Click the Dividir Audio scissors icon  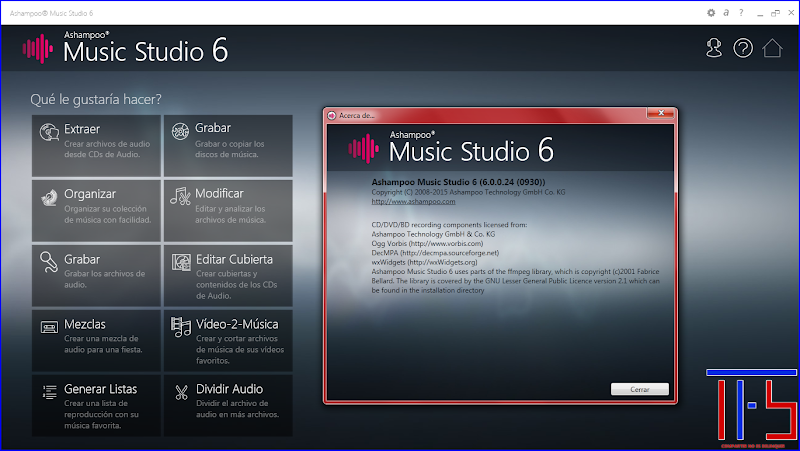pos(182,392)
